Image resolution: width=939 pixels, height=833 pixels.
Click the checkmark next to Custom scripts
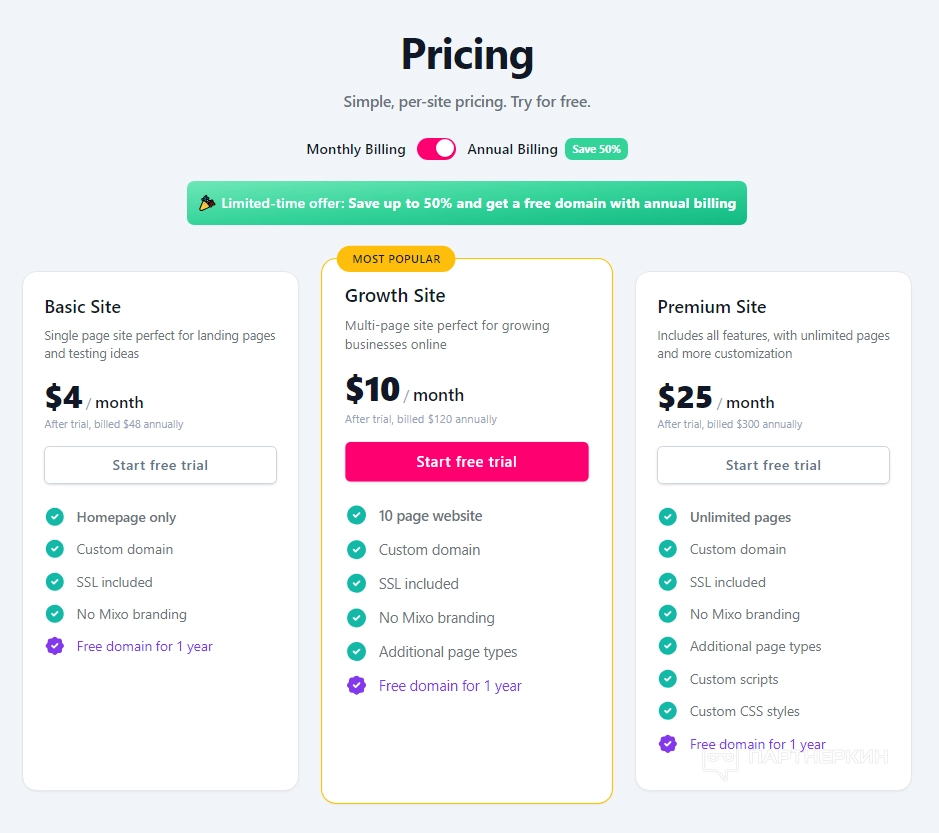coord(668,679)
